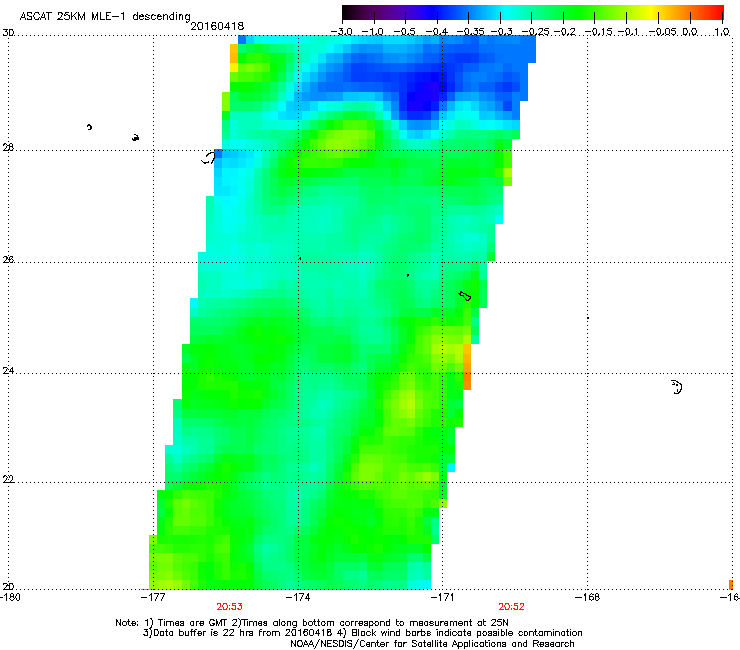Click the longitude axis label -180

point(10,597)
